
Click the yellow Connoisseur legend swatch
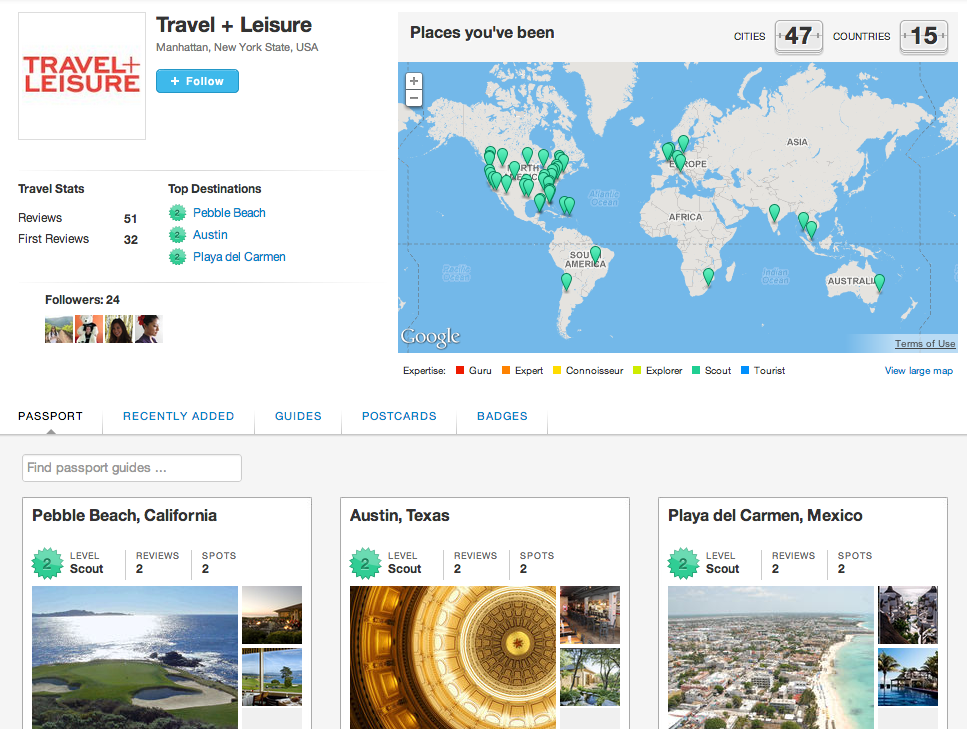point(557,370)
